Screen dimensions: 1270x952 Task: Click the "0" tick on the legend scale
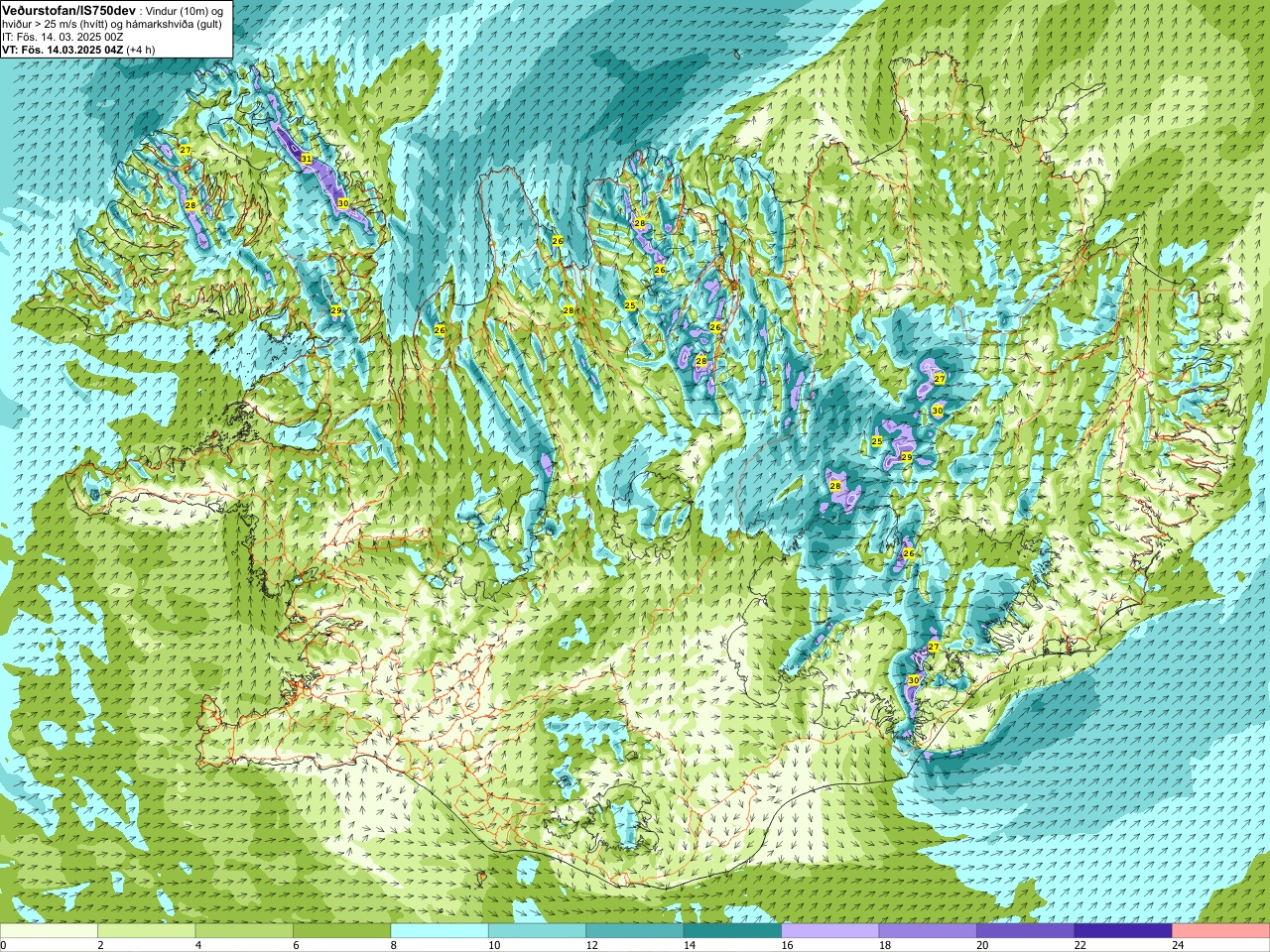[3, 945]
